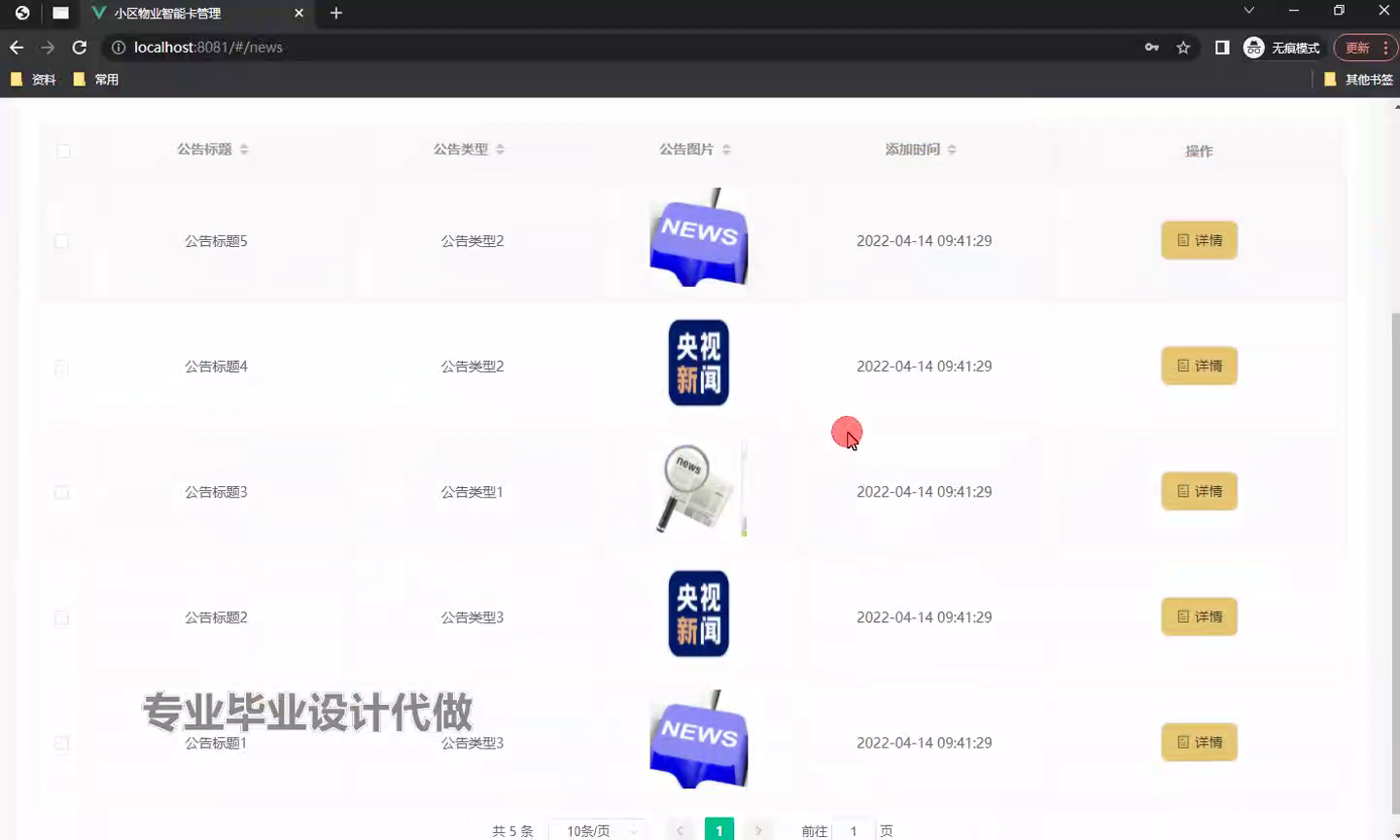Go back to the previous page
The height and width of the screenshot is (840, 1400).
point(17,47)
